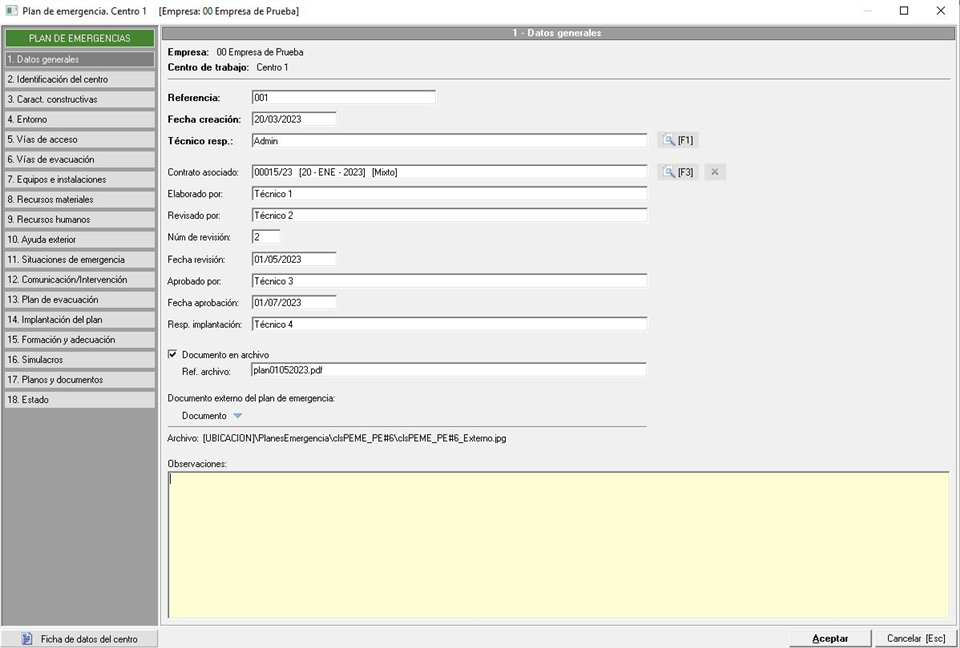
Task: Select 11. Situaciones de emergencia section
Action: (x=79, y=259)
